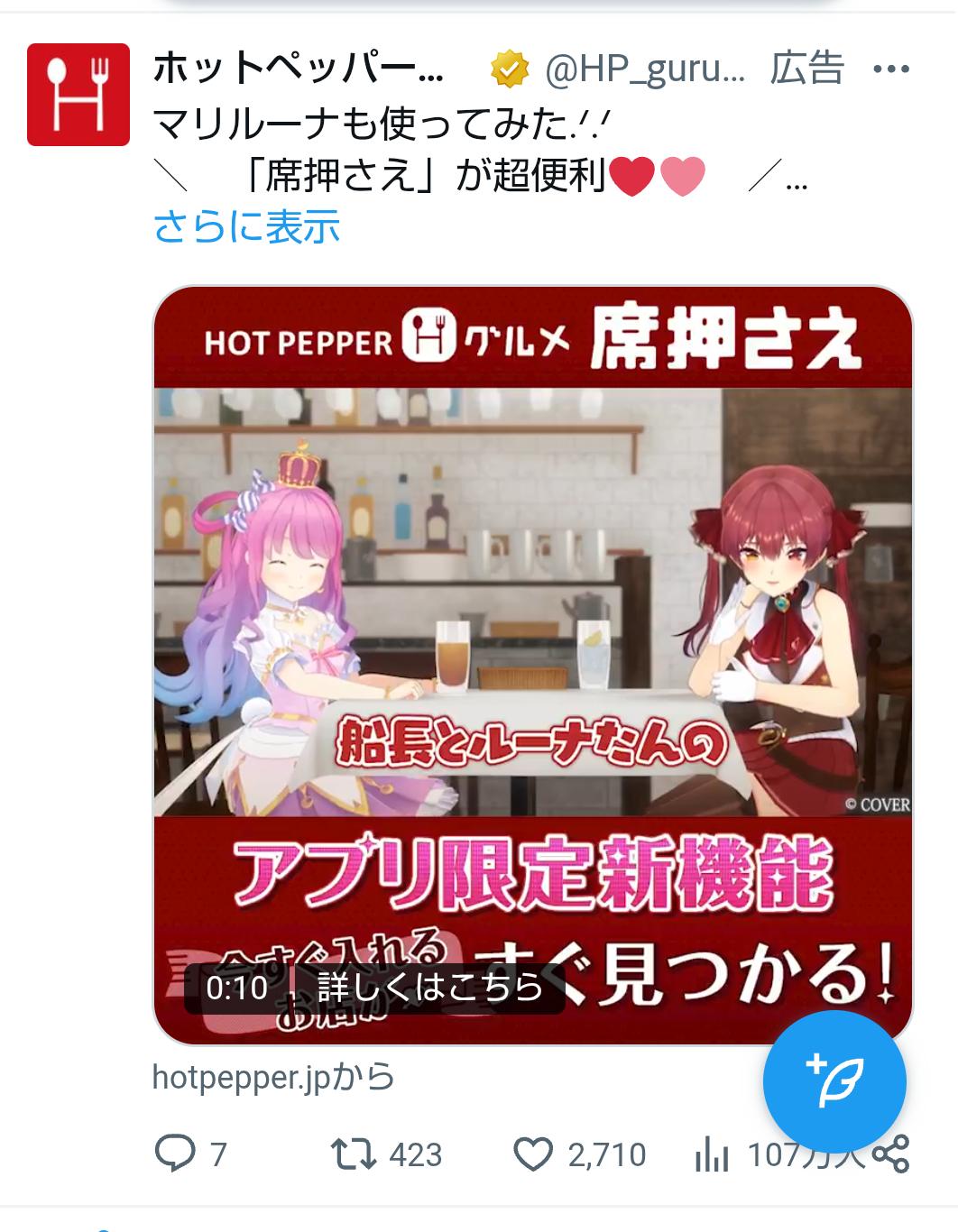Screen dimensions: 958x1232
Task: Tap the reply speech bubble icon
Action: [x=175, y=1154]
